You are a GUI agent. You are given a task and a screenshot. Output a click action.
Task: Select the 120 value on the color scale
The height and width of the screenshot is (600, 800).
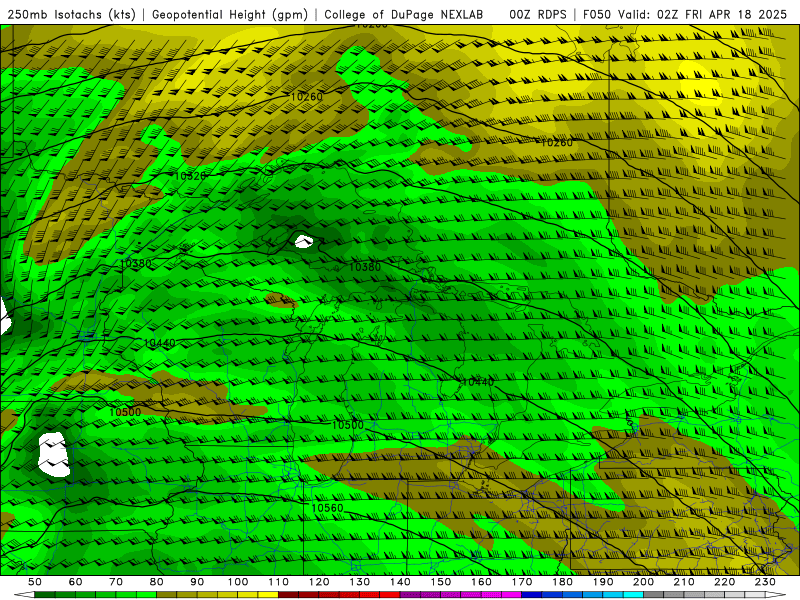[x=319, y=582]
